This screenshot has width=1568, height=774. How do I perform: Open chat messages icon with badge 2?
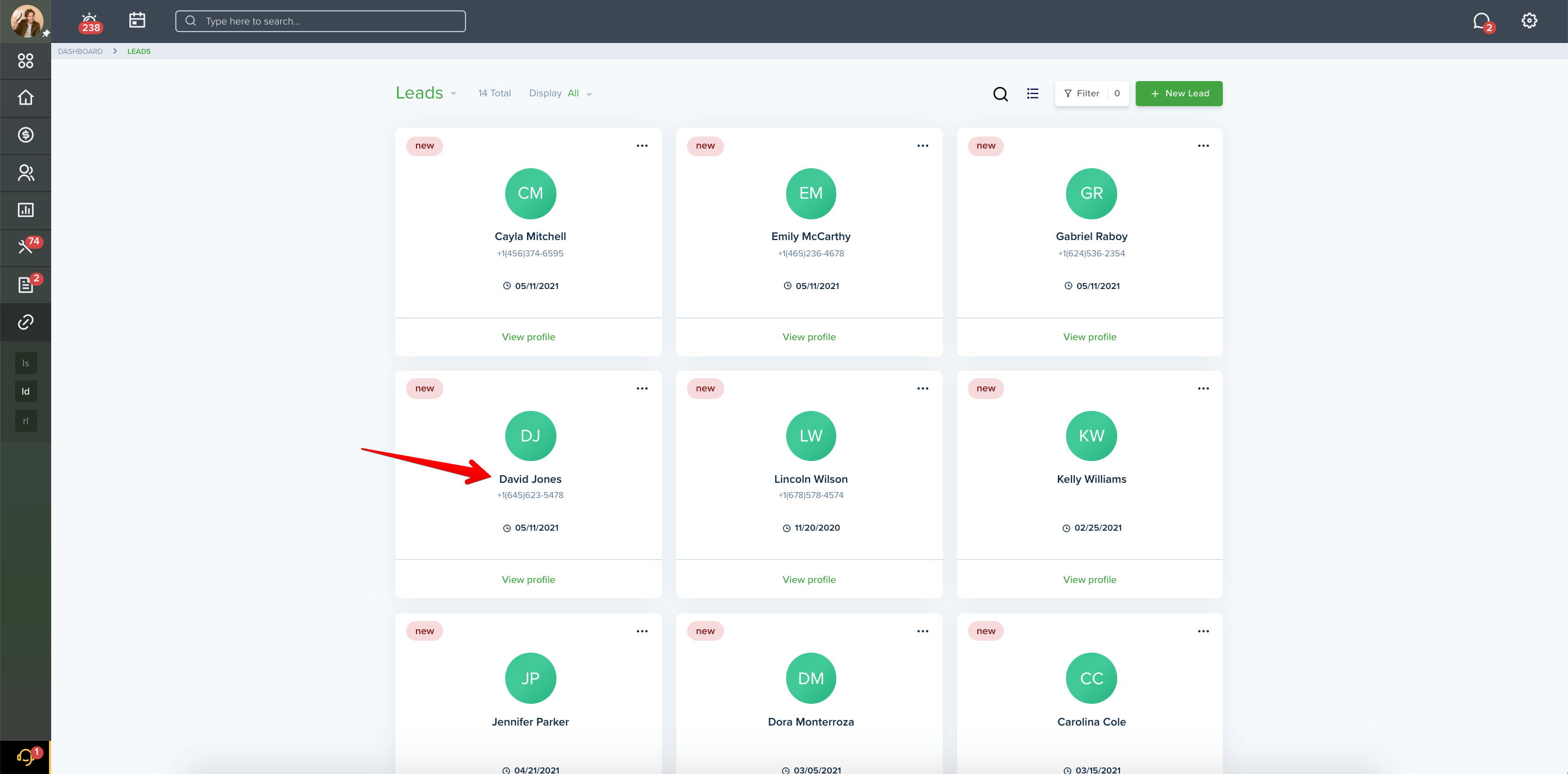coord(1483,22)
